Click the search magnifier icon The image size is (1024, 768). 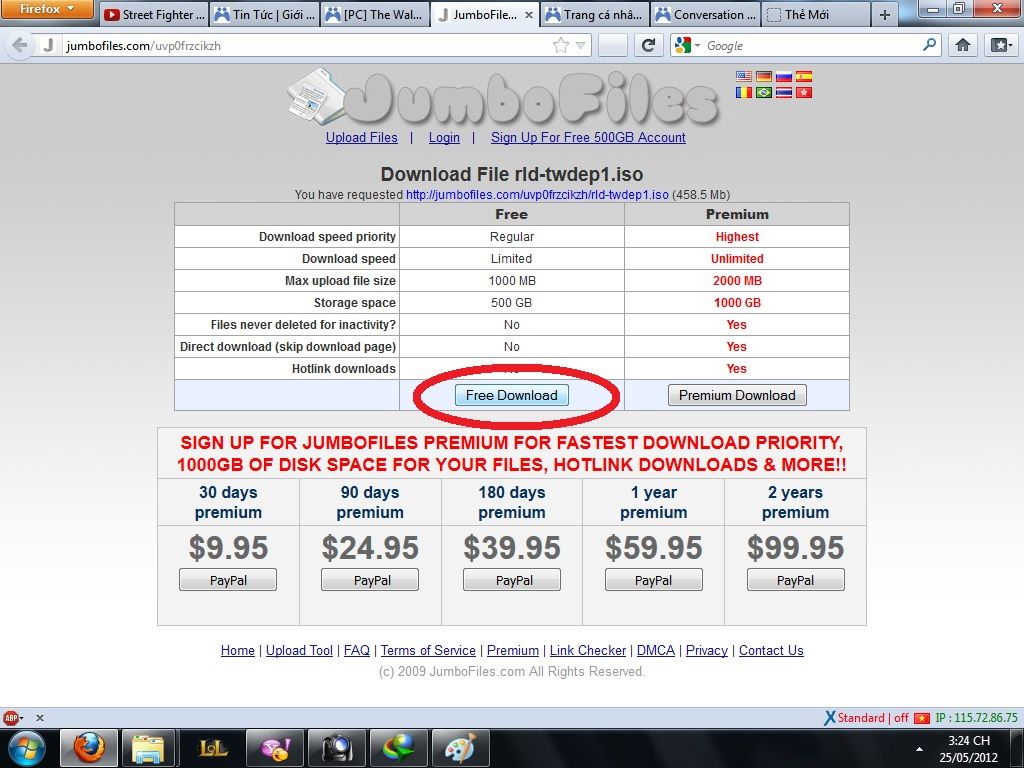[929, 45]
